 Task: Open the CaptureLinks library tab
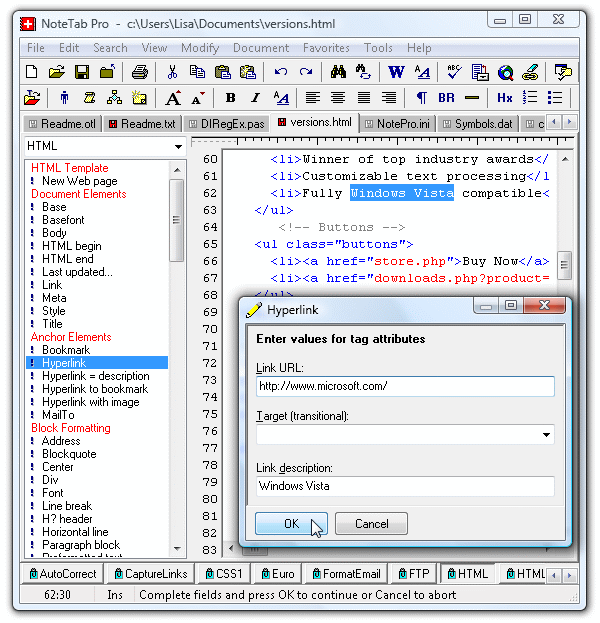click(151, 574)
